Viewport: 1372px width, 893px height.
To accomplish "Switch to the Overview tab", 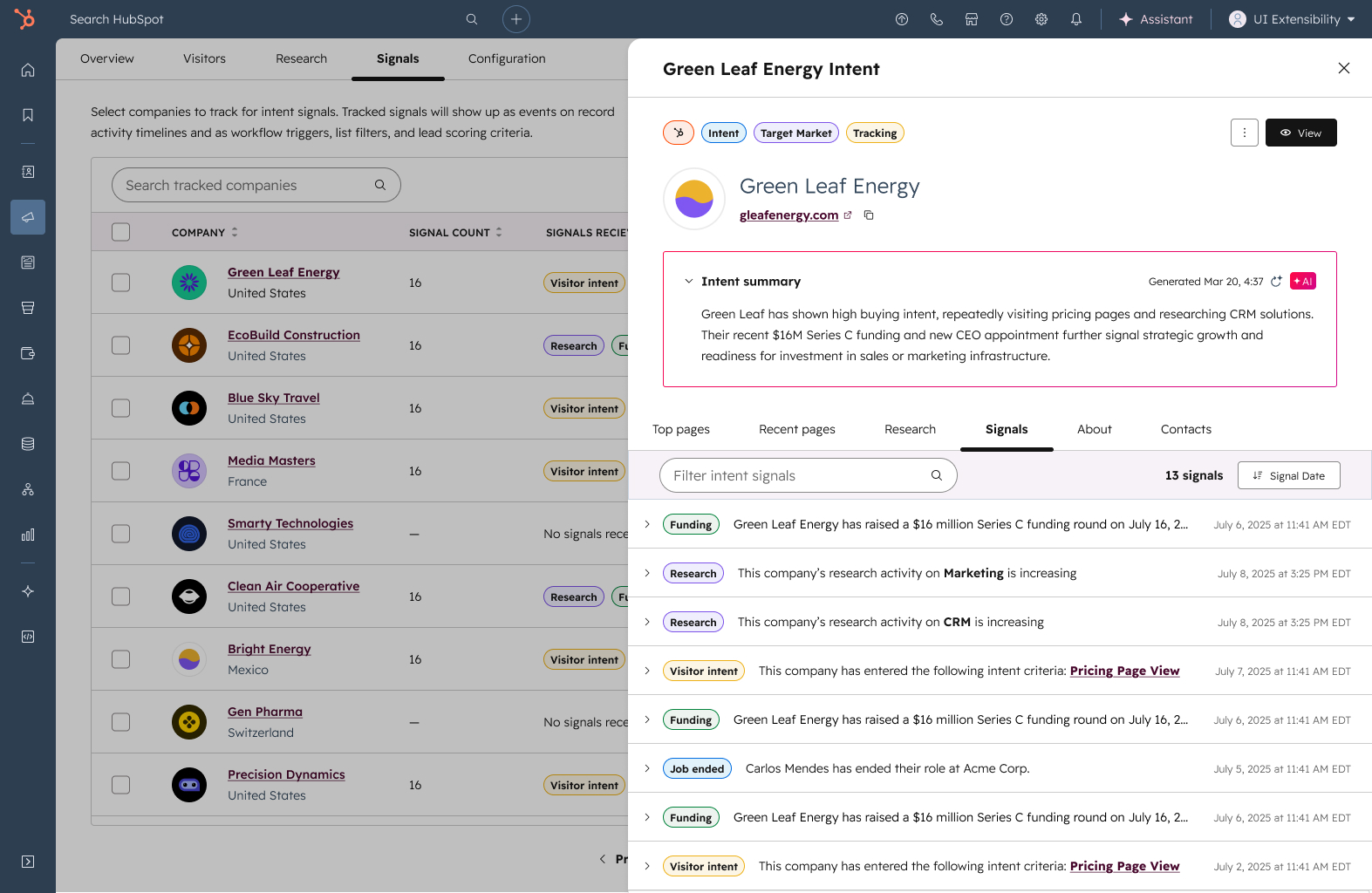I will pyautogui.click(x=107, y=58).
